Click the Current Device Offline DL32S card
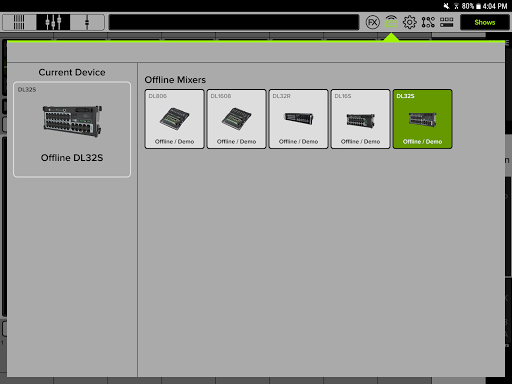 click(x=72, y=129)
